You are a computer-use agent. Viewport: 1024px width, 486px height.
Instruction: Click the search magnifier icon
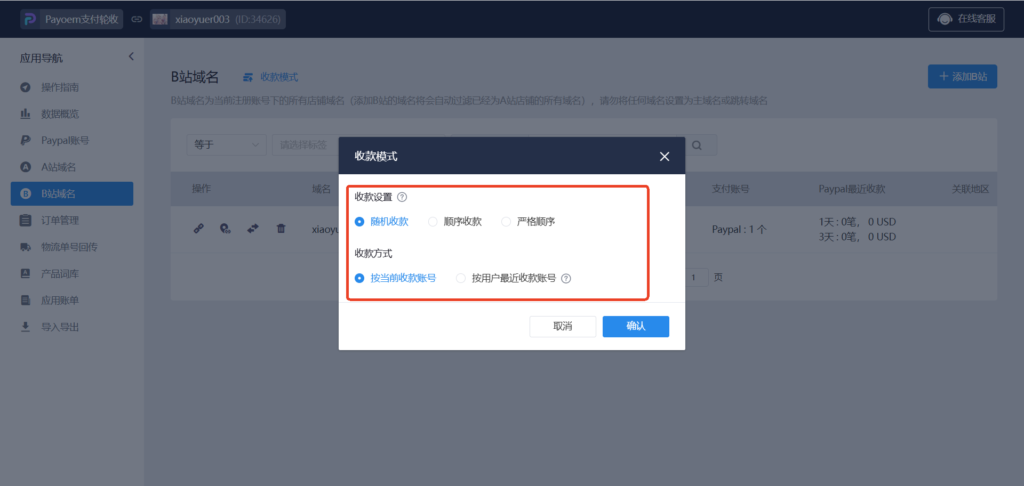(x=697, y=145)
